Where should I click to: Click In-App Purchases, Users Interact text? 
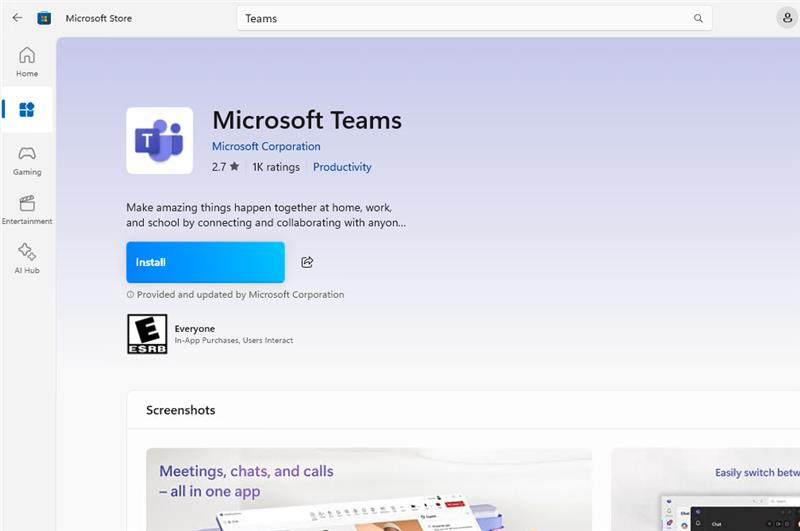click(234, 340)
